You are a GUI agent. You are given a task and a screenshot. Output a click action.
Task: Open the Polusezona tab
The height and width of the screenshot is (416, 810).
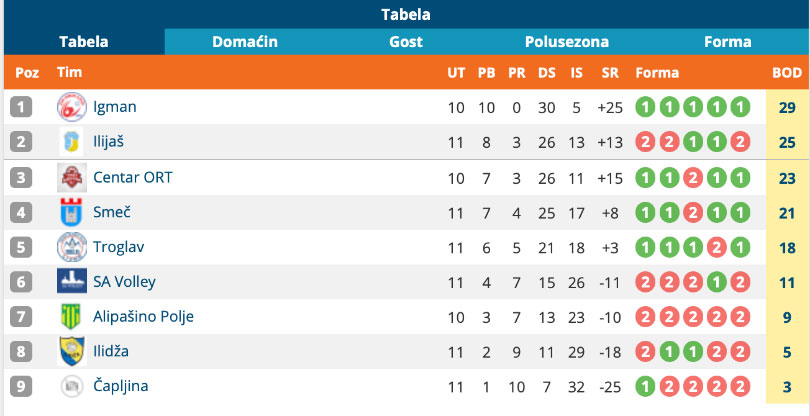pyautogui.click(x=567, y=42)
